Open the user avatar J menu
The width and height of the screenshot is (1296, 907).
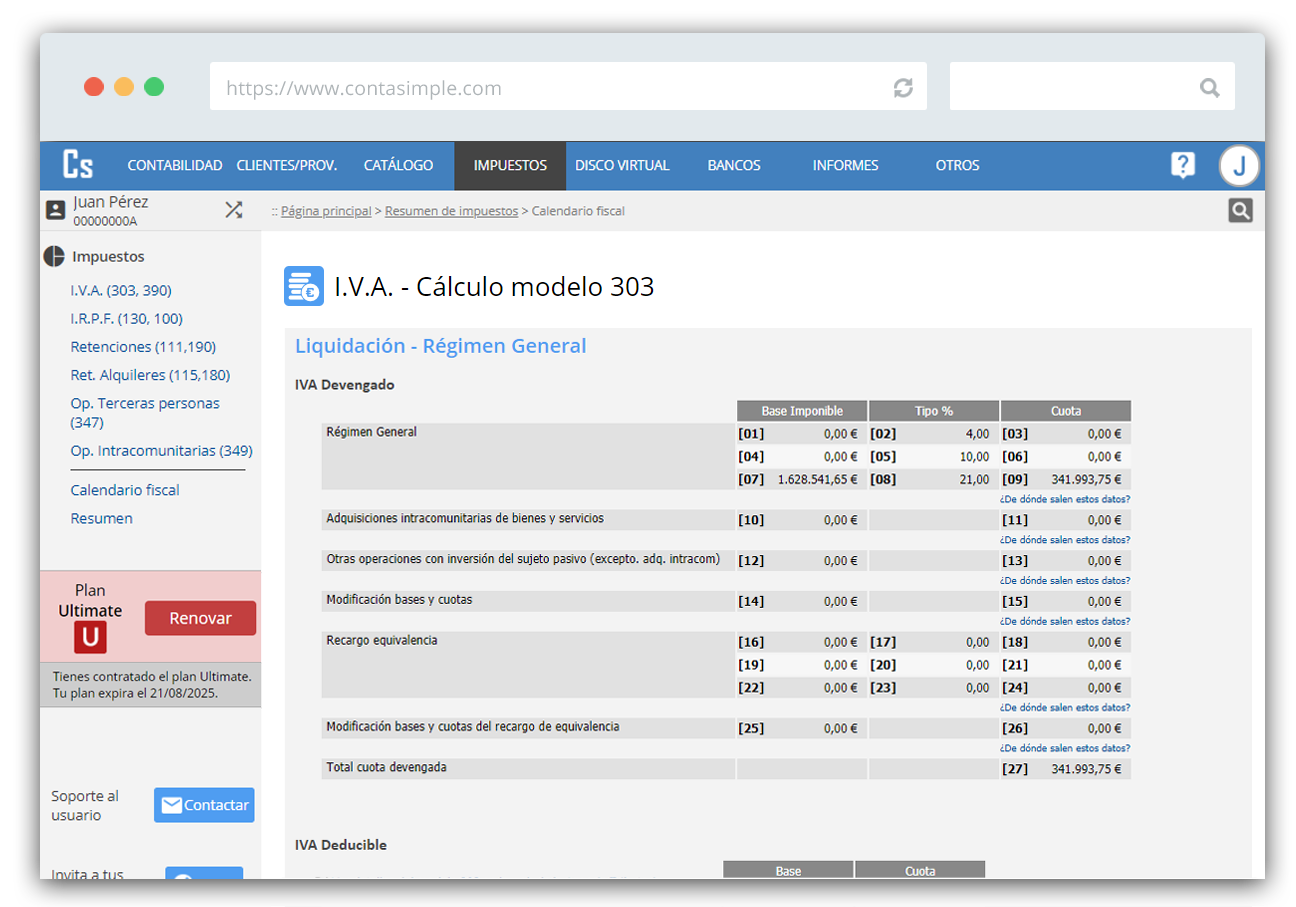click(x=1239, y=166)
